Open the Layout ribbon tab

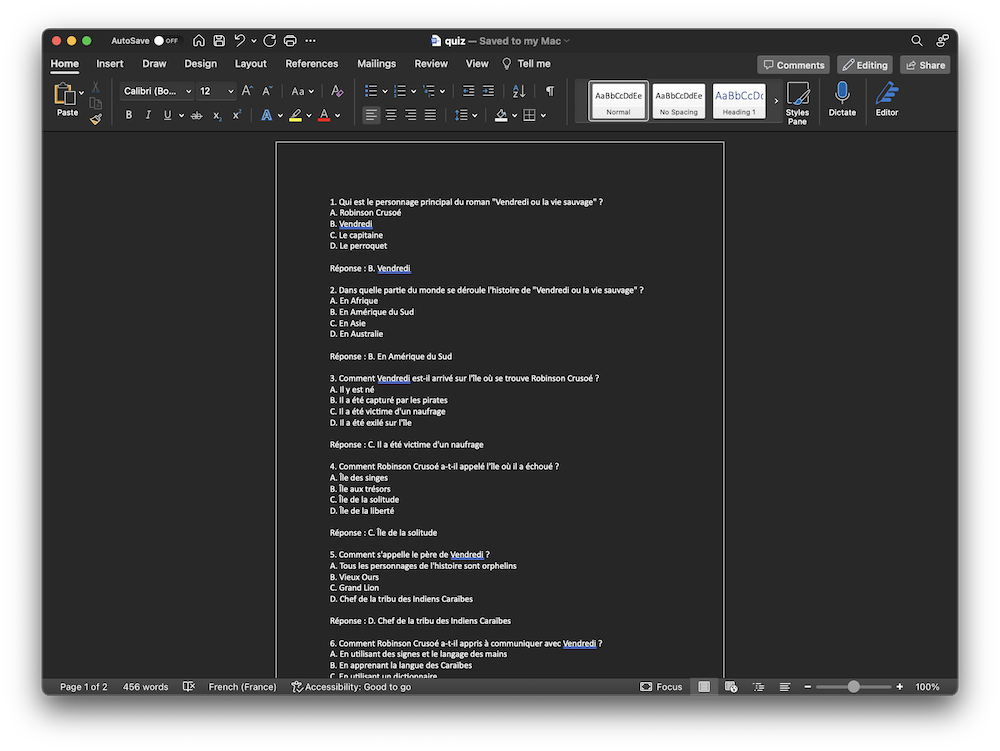tap(250, 64)
